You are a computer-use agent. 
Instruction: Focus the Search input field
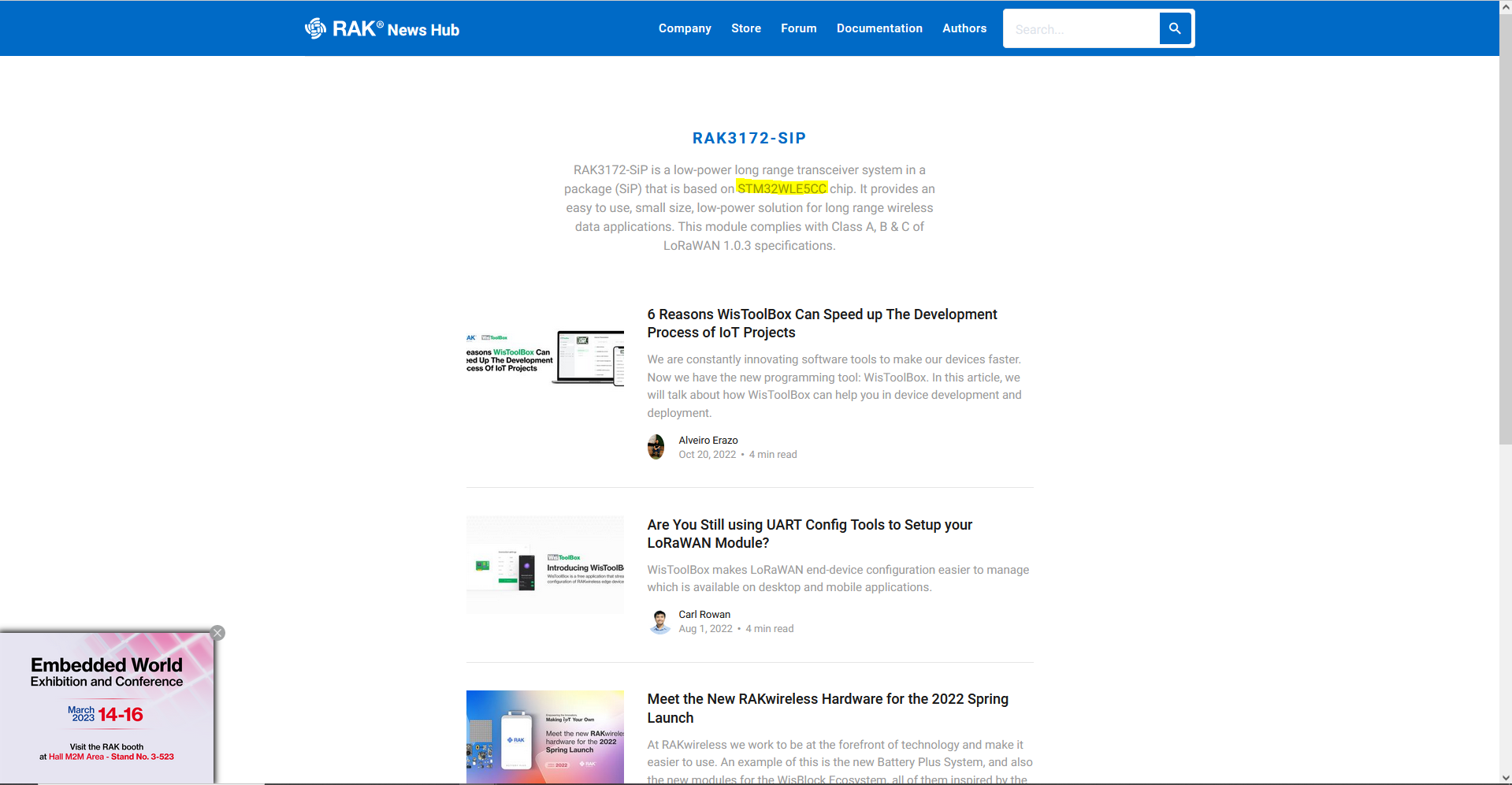coord(1081,29)
